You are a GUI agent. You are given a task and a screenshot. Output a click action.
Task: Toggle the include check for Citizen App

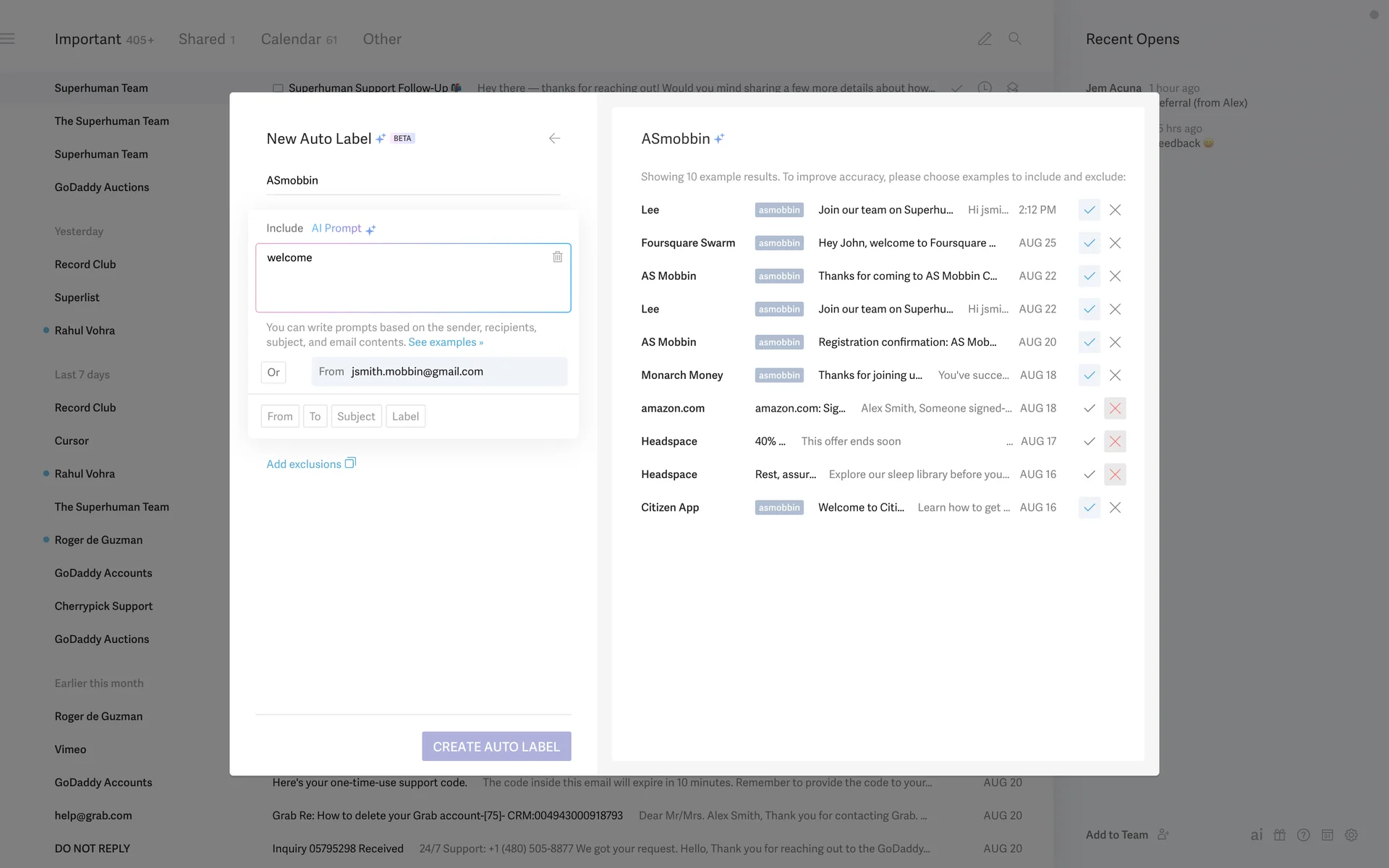coord(1089,508)
